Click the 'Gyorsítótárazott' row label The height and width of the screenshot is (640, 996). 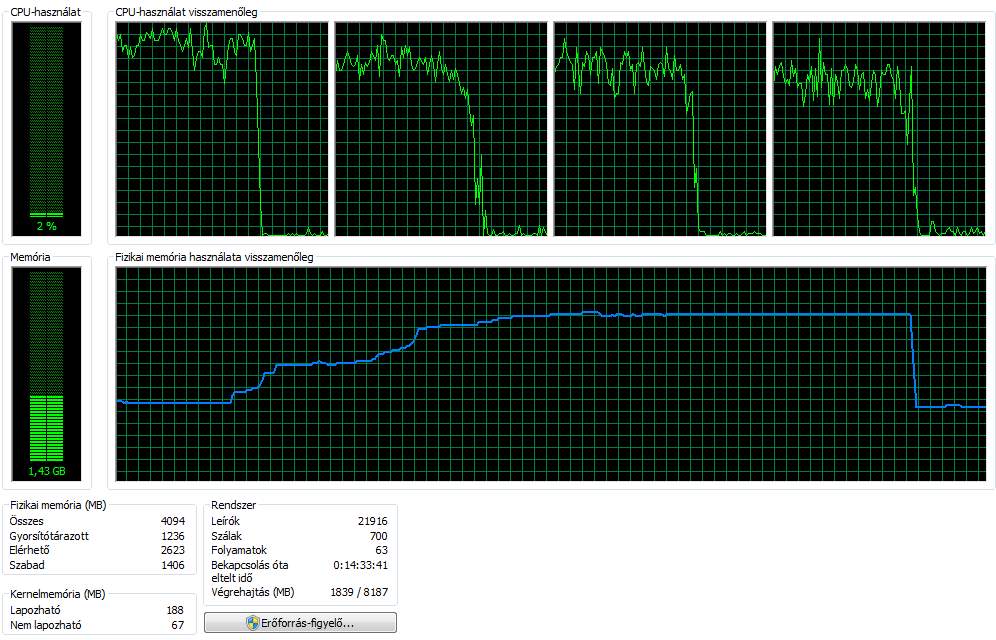pyautogui.click(x=49, y=536)
